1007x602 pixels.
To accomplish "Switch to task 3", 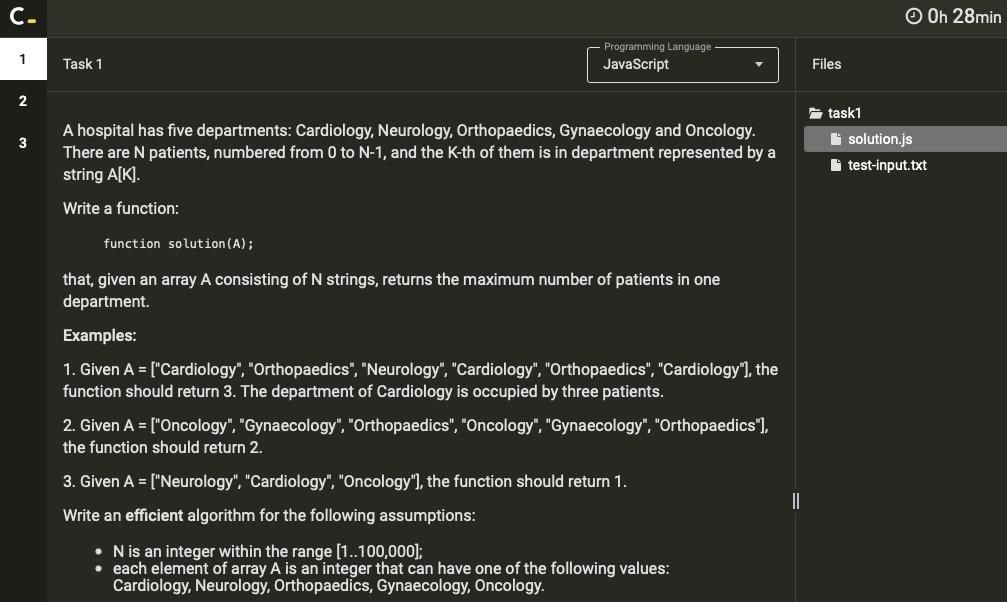I will click(22, 142).
